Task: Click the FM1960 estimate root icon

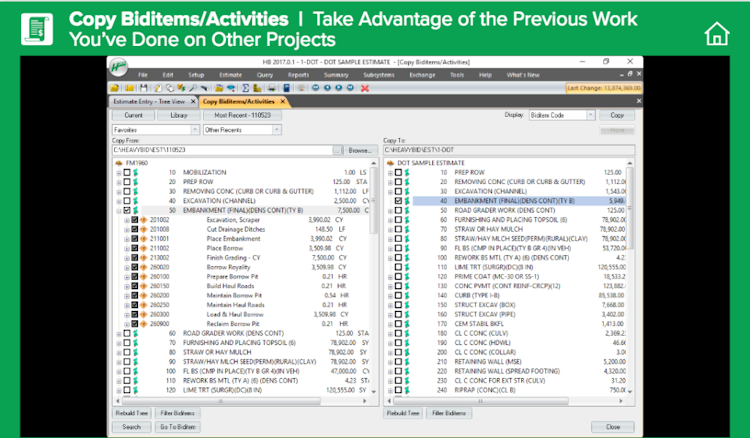Action: tap(119, 163)
